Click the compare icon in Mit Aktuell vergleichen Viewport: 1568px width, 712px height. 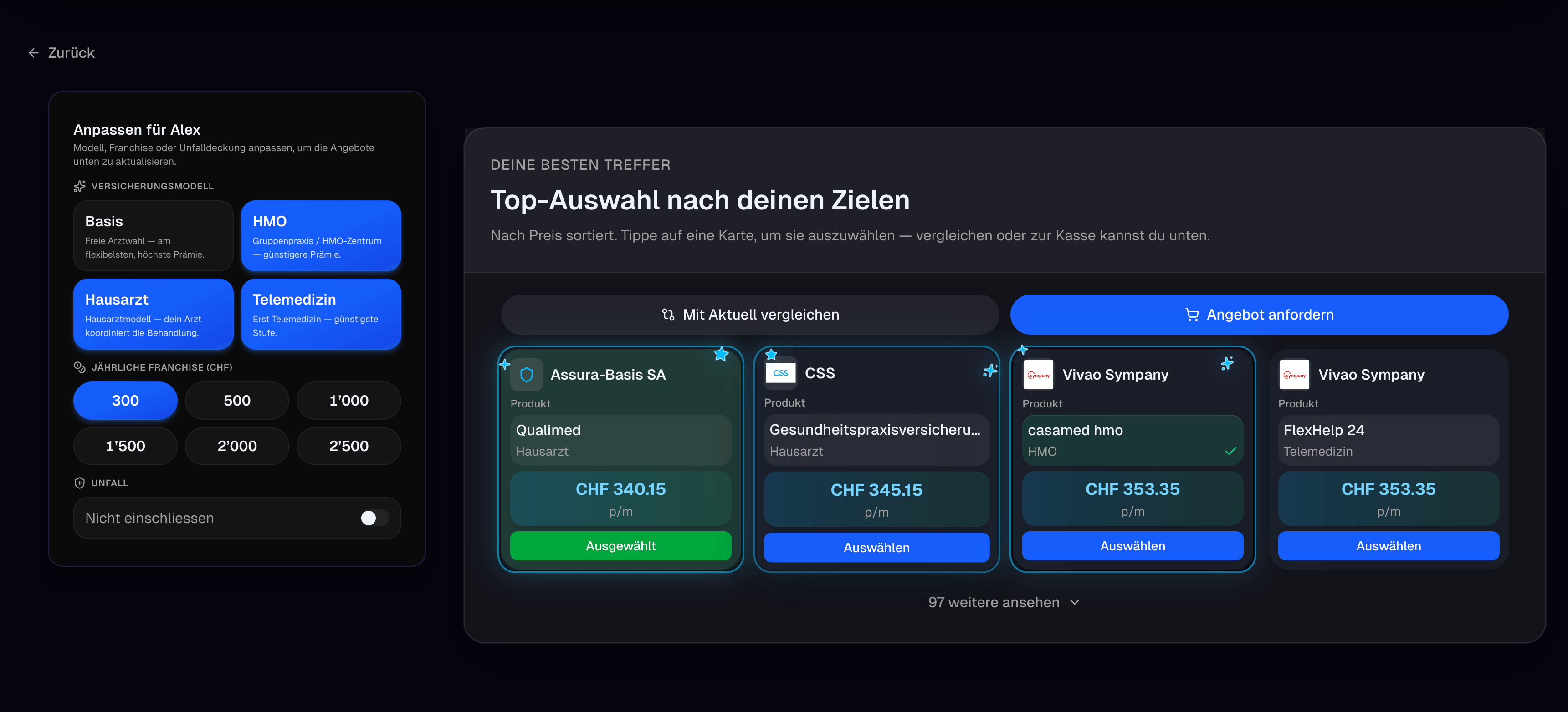pyautogui.click(x=668, y=315)
